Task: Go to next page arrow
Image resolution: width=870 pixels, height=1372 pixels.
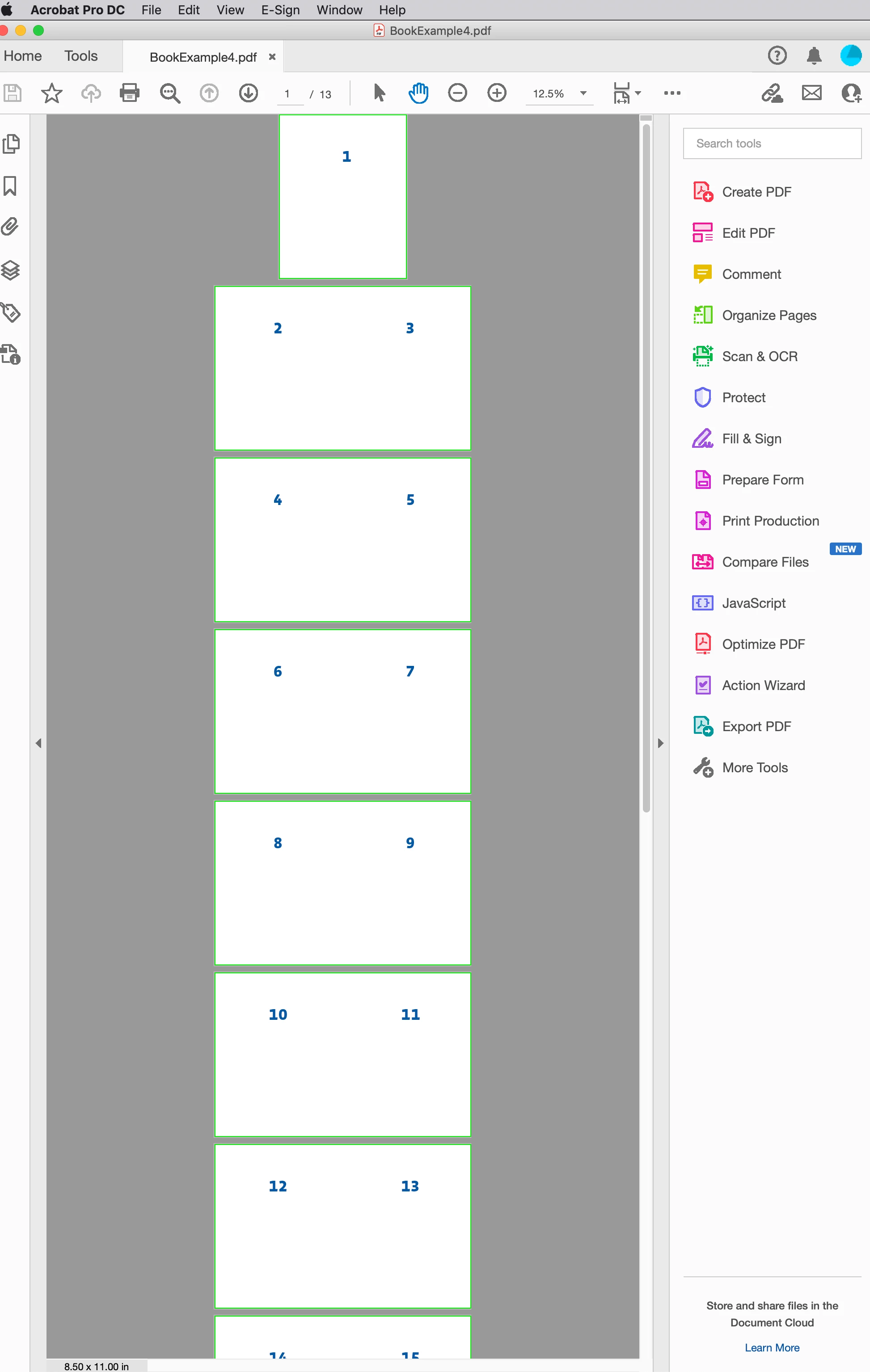Action: click(x=248, y=93)
